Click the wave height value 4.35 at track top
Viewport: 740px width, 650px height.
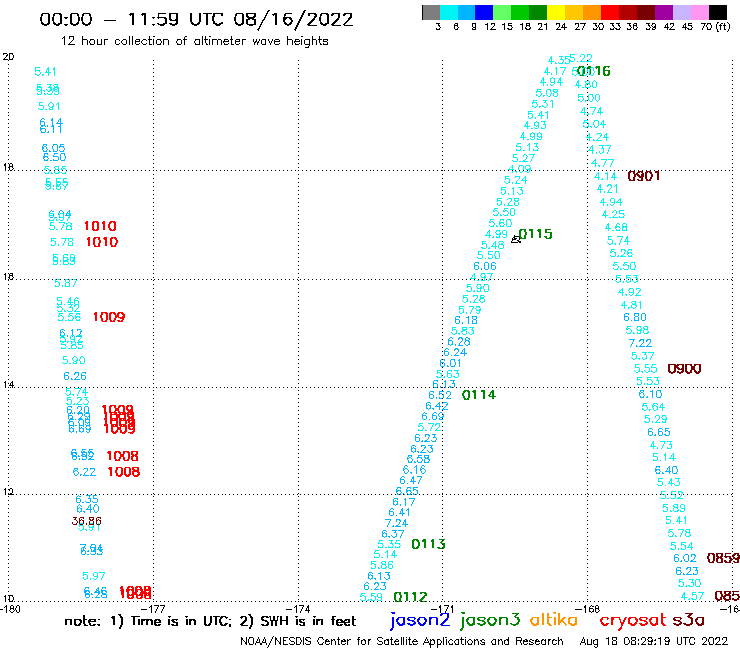coord(559,60)
